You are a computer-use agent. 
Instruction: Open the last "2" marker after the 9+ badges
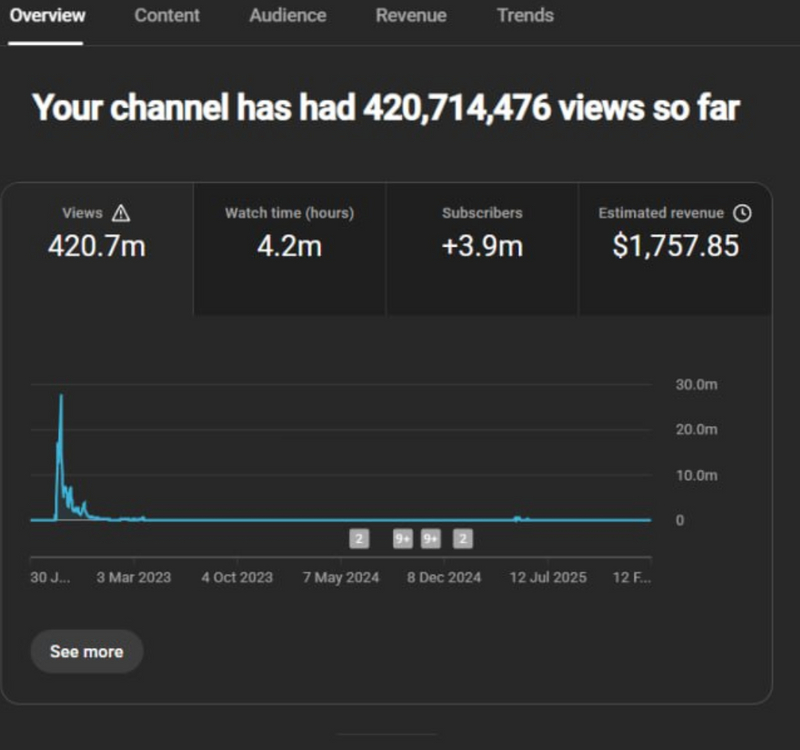(x=462, y=539)
